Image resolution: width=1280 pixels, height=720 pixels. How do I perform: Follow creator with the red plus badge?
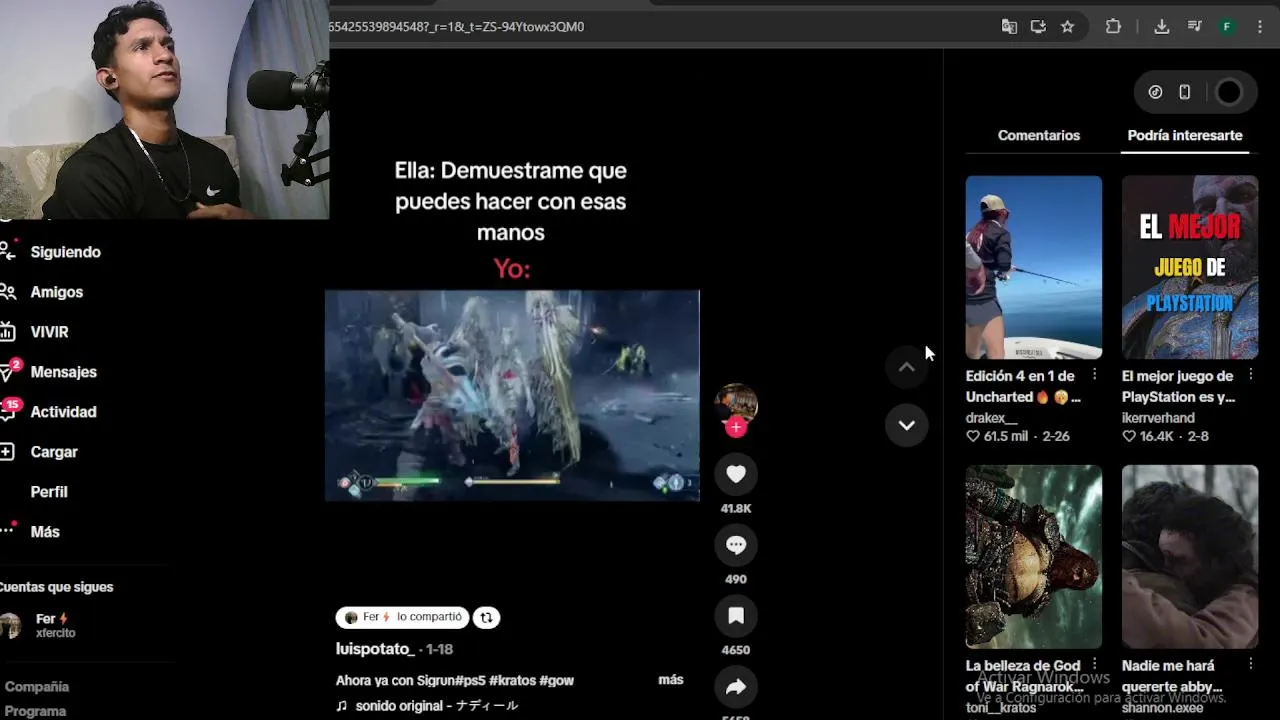(736, 427)
